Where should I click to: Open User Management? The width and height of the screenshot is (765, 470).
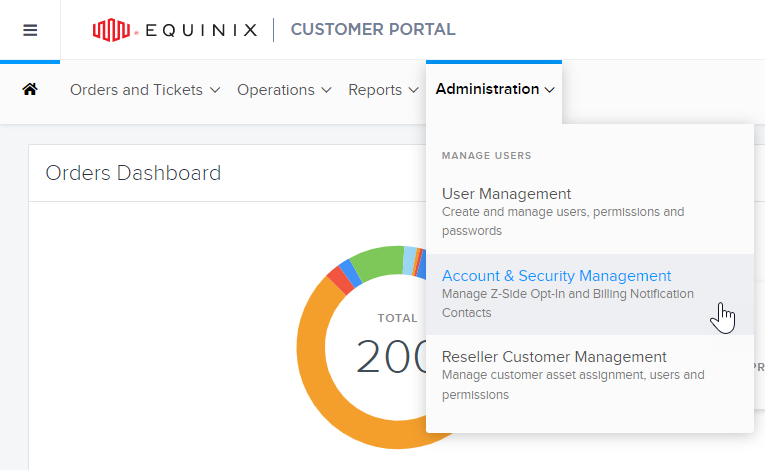589,212
